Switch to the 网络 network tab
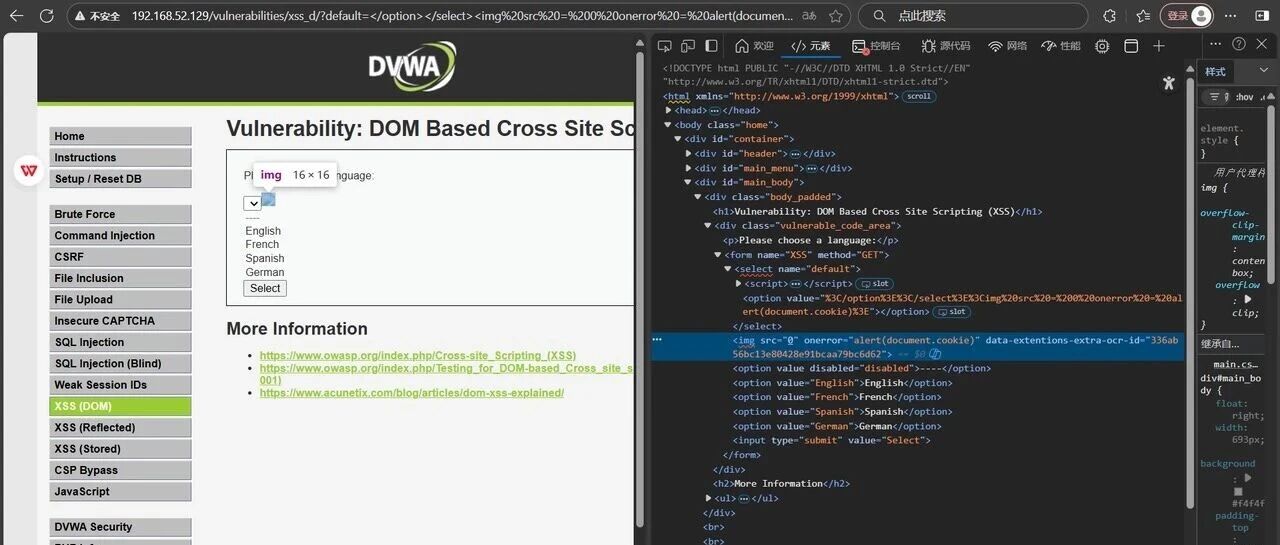The width and height of the screenshot is (1280, 545). (1008, 46)
